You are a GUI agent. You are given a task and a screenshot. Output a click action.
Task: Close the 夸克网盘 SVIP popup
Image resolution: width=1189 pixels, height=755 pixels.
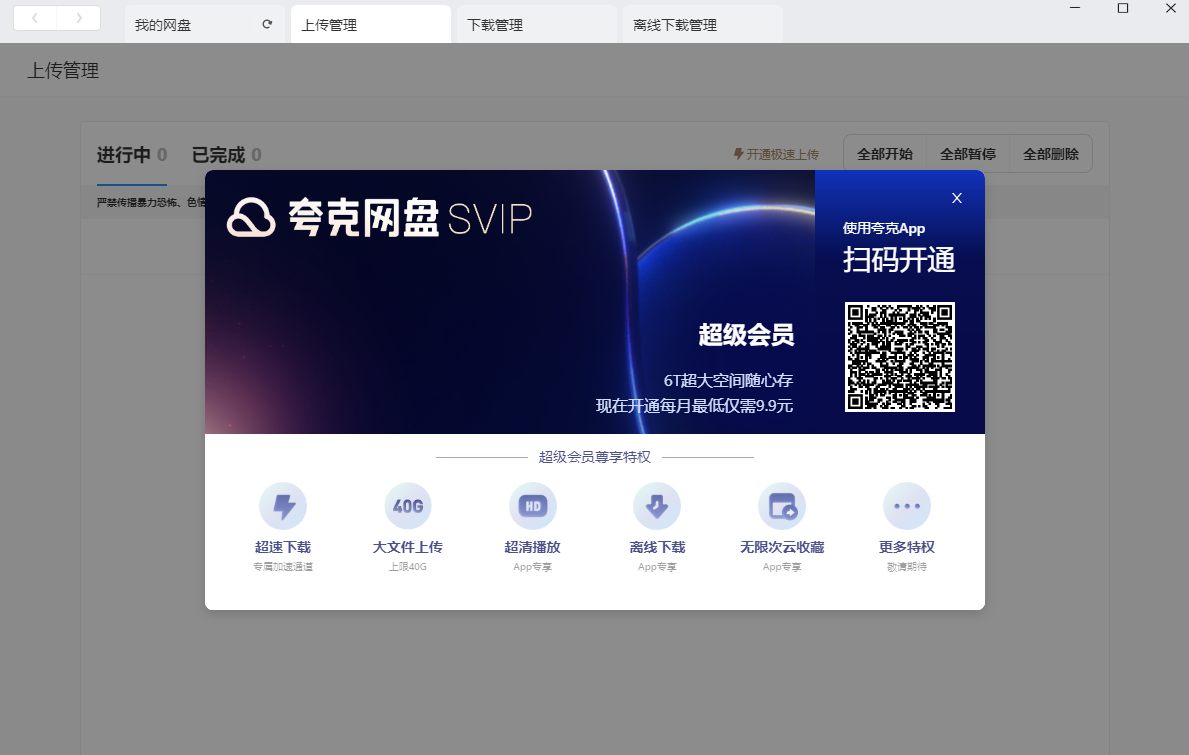click(957, 198)
